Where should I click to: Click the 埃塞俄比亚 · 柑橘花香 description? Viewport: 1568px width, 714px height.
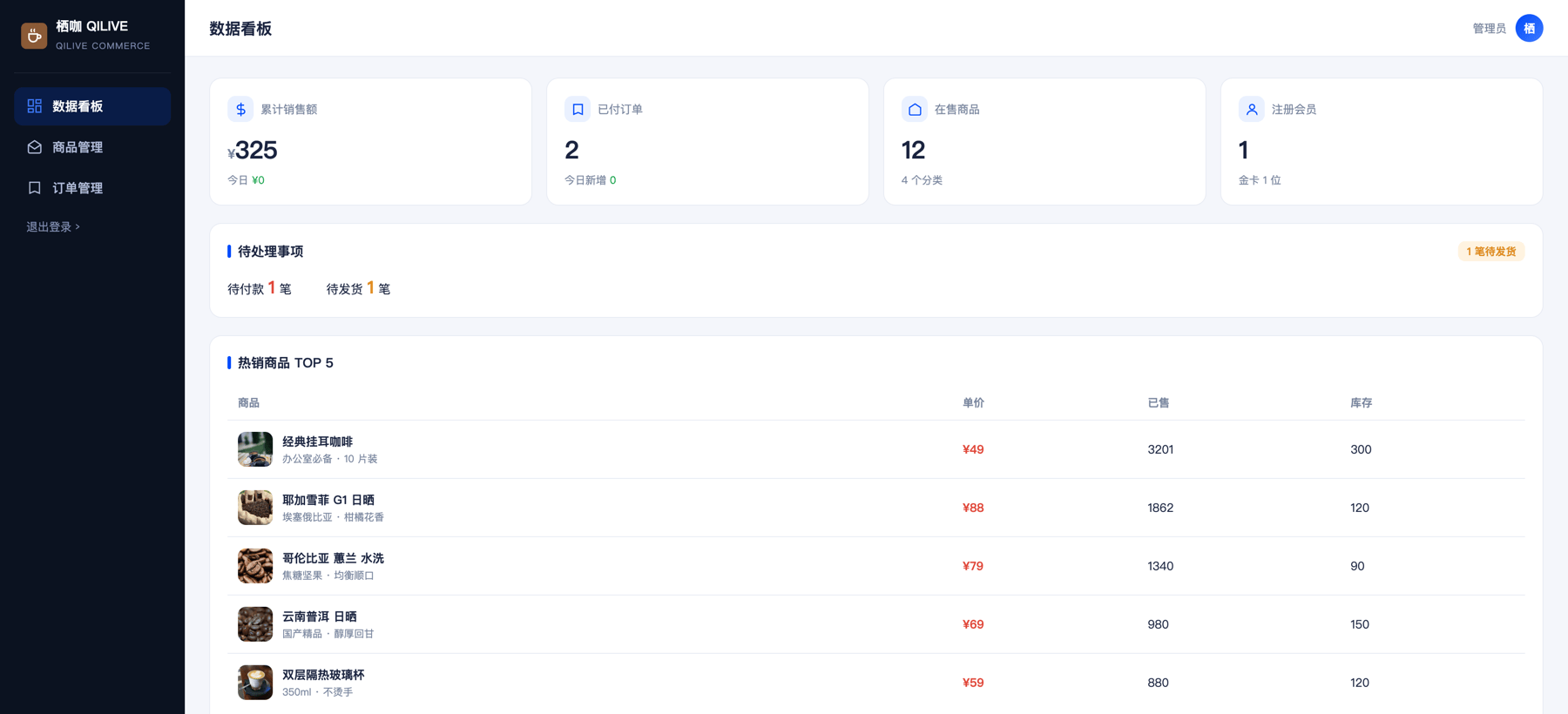333,517
